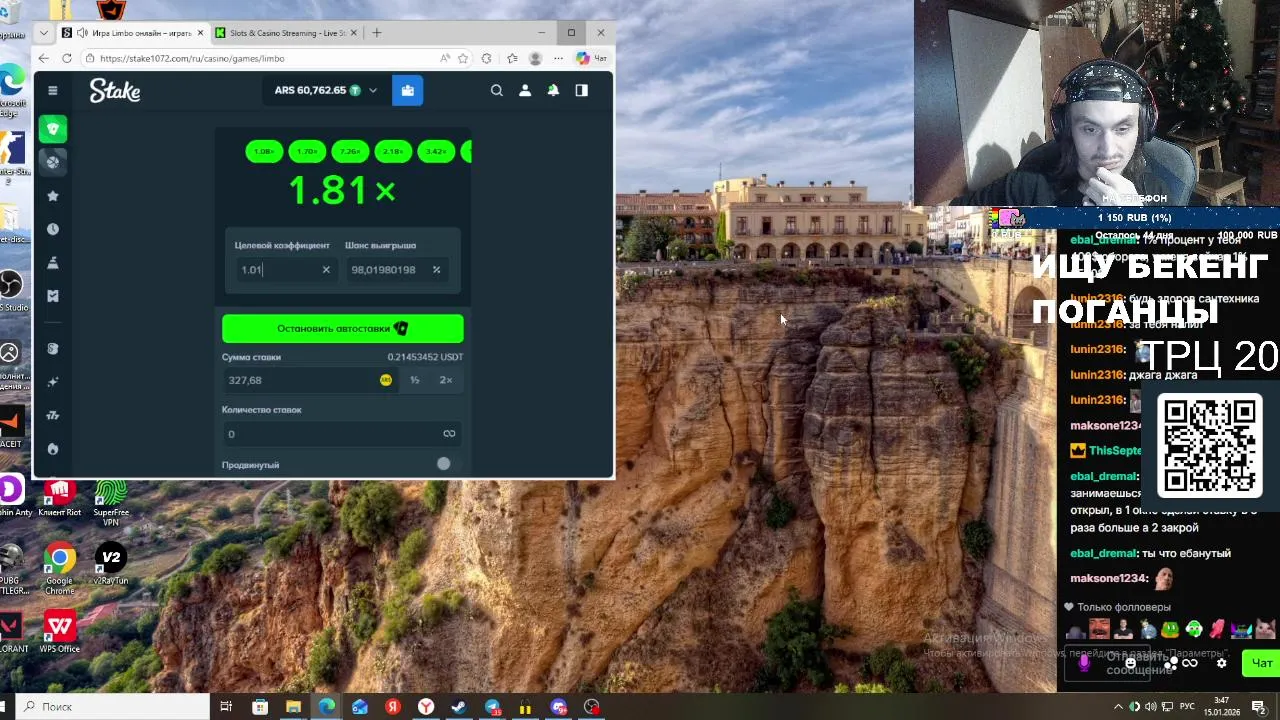Halve the bet with ½ button
Screen dimensions: 1280x720
(414, 380)
